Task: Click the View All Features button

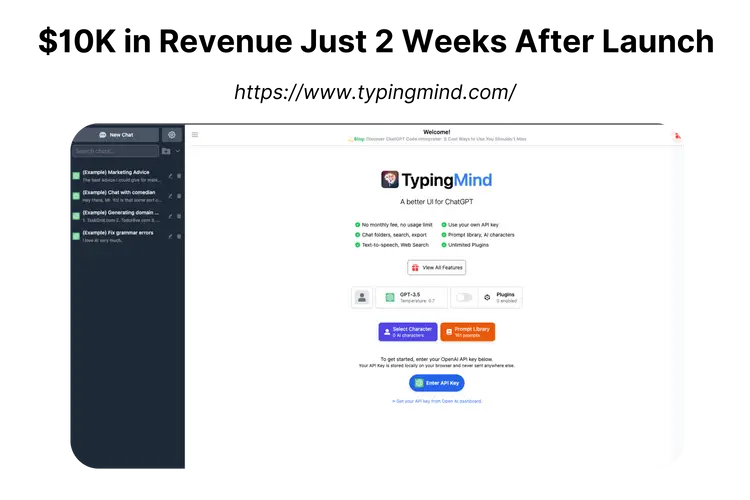Action: click(x=437, y=267)
